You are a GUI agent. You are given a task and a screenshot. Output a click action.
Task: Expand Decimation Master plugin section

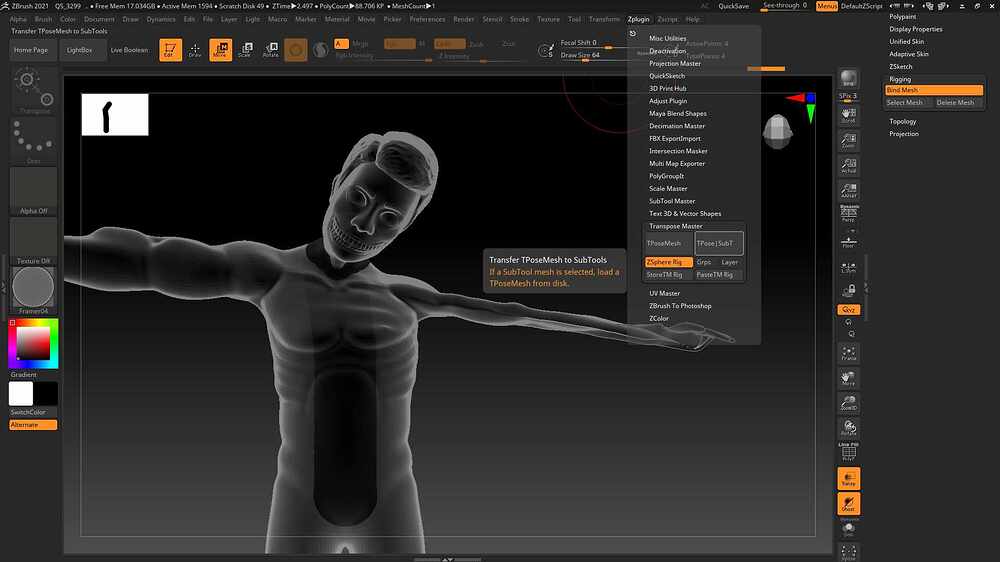(677, 126)
